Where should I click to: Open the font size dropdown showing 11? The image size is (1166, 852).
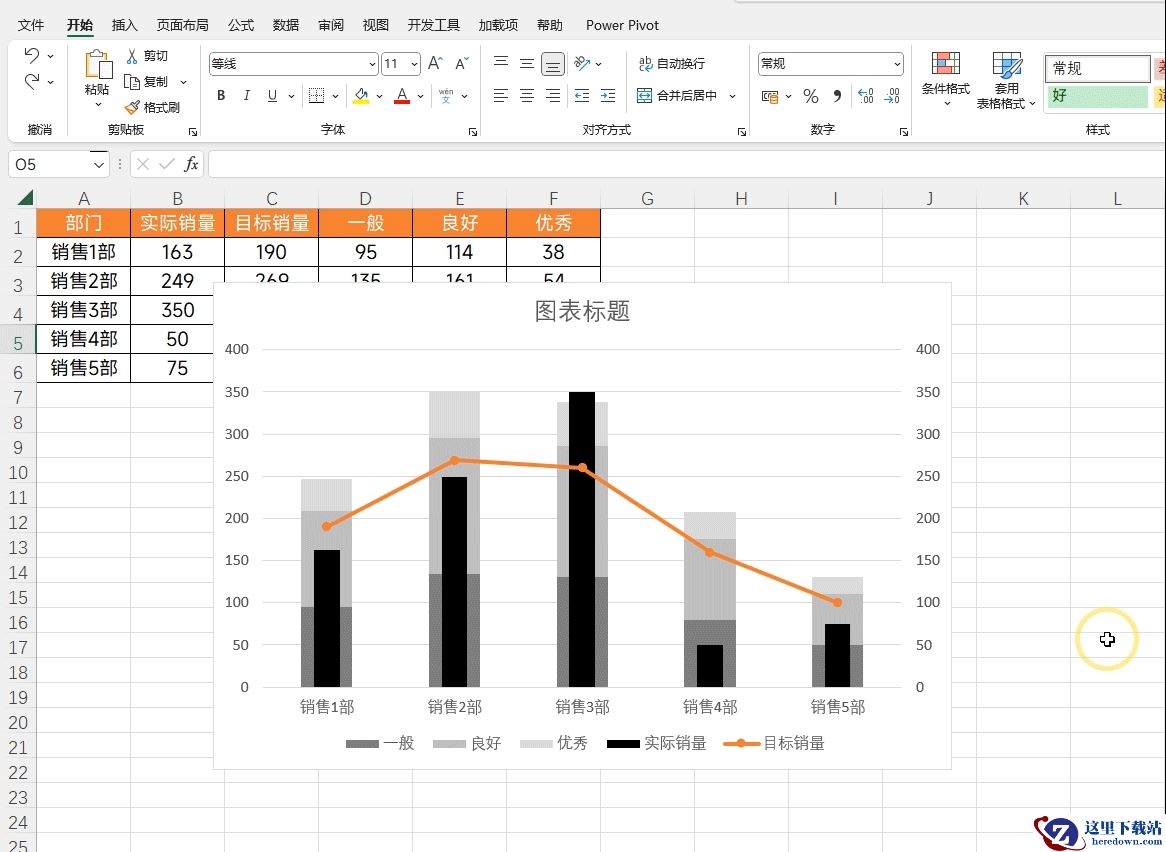[414, 65]
